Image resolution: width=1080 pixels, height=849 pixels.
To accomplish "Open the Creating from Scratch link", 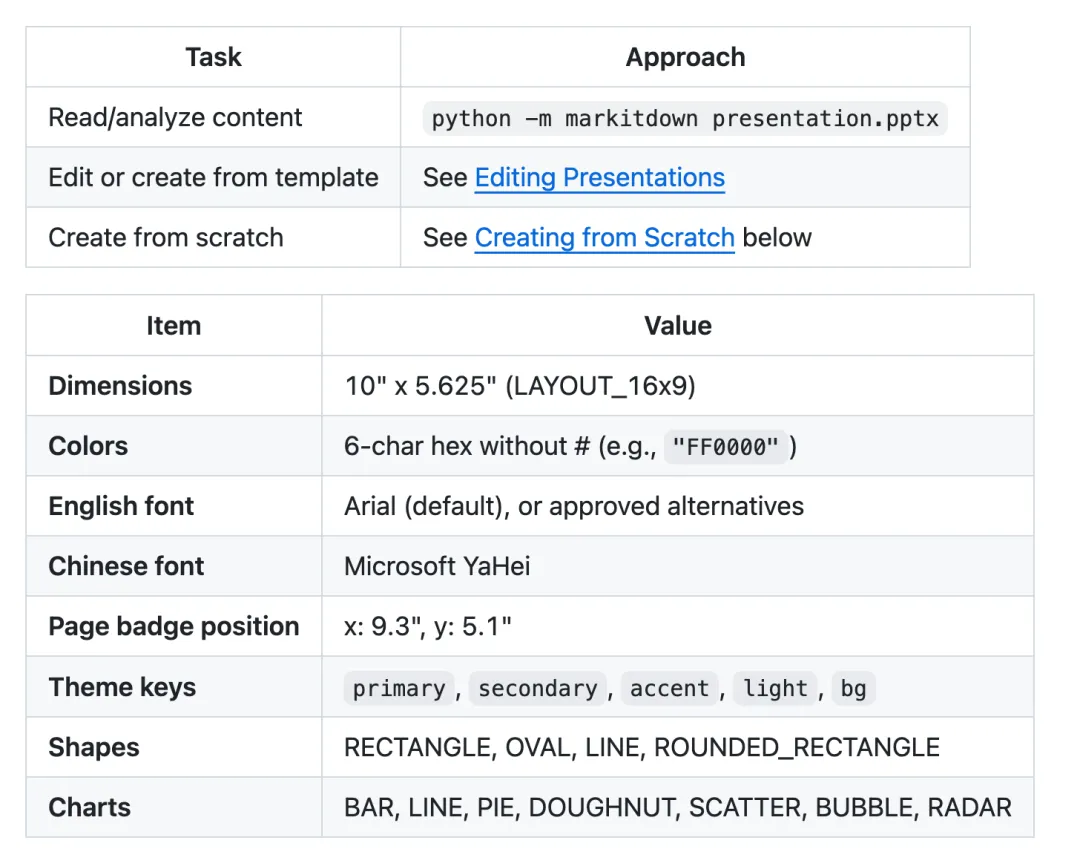I will [604, 238].
